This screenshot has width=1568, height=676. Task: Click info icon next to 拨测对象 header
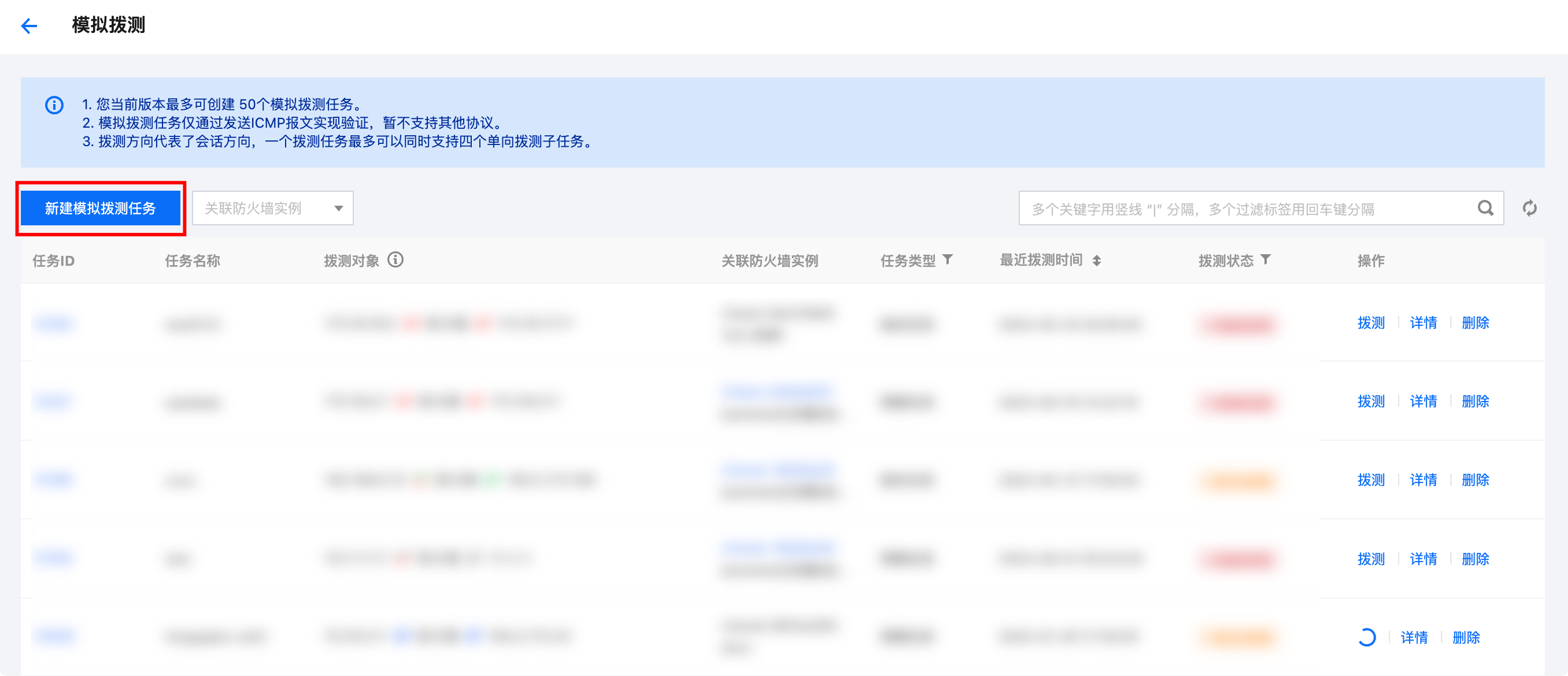(x=395, y=261)
